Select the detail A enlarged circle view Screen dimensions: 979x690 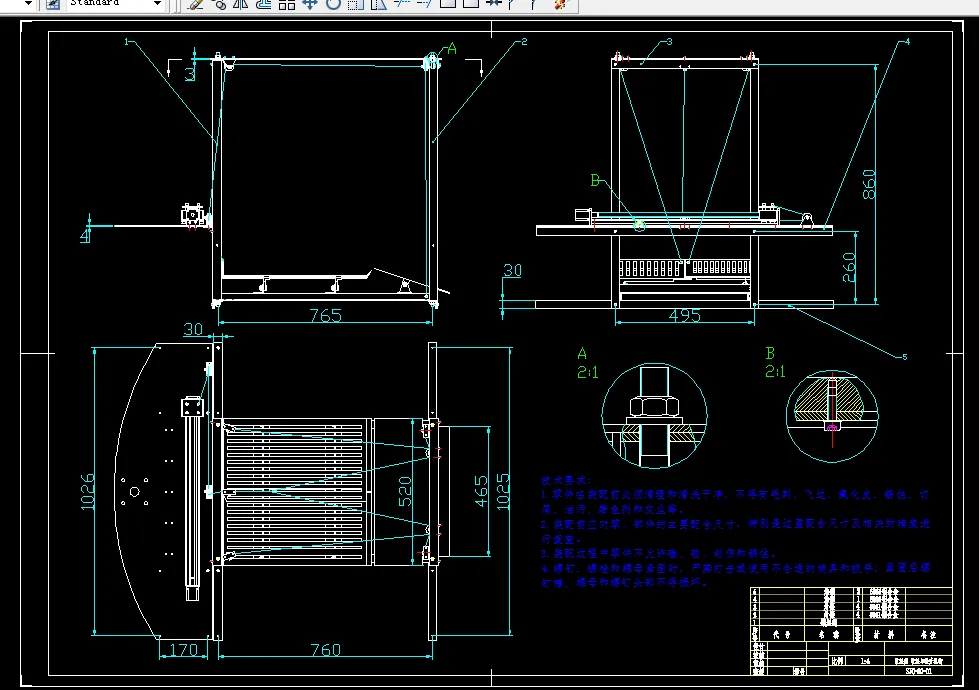tap(654, 416)
